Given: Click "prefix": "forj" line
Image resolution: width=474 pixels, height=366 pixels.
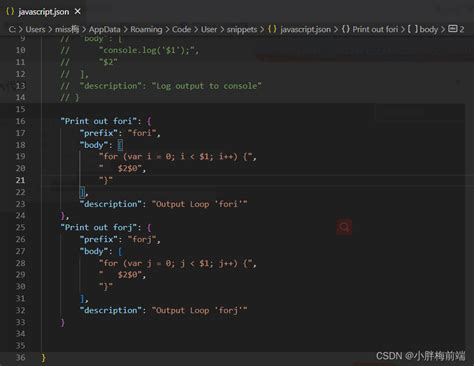Looking at the screenshot, I should click(x=120, y=239).
